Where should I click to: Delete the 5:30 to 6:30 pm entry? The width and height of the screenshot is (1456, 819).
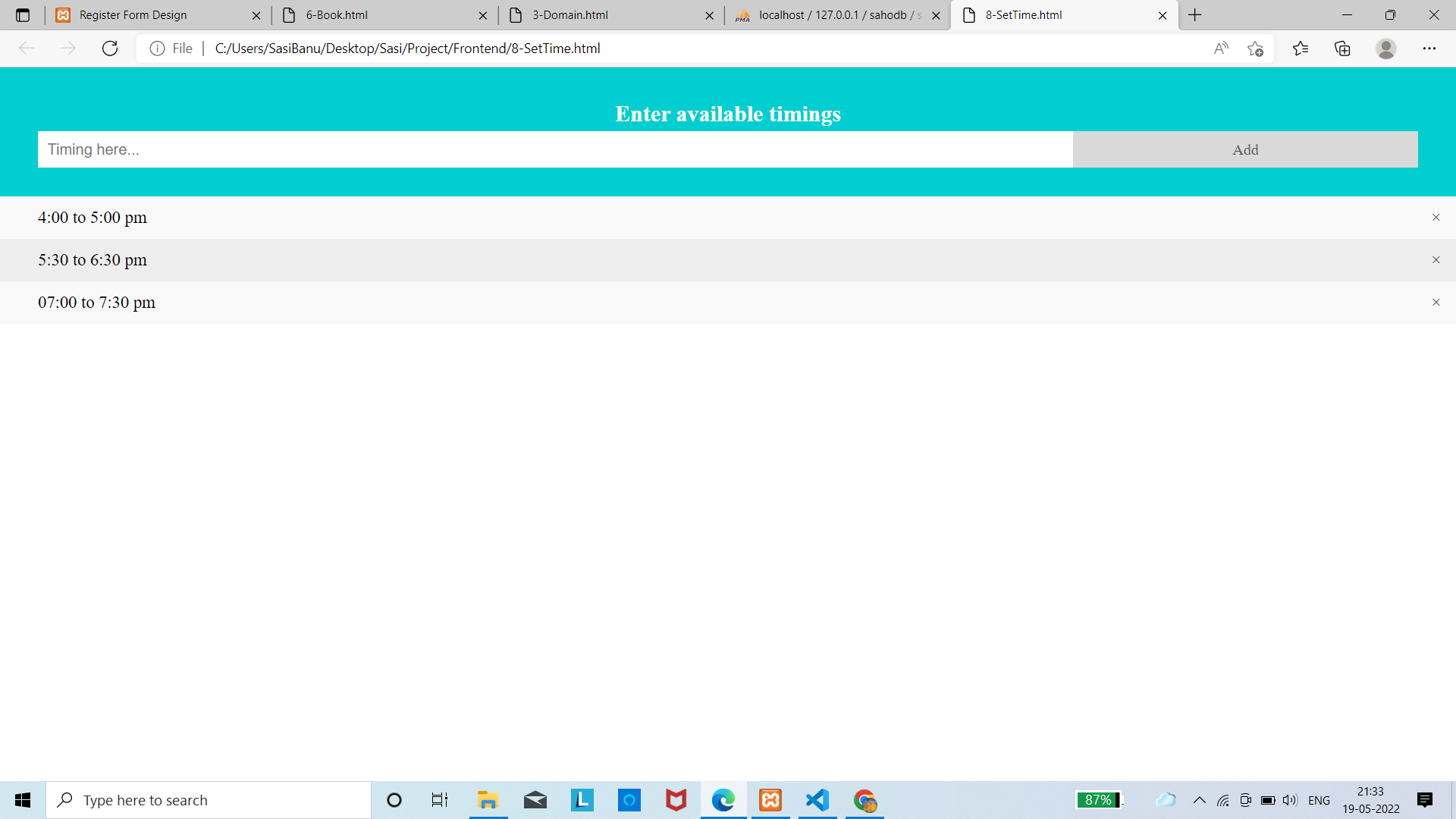coord(1436,260)
